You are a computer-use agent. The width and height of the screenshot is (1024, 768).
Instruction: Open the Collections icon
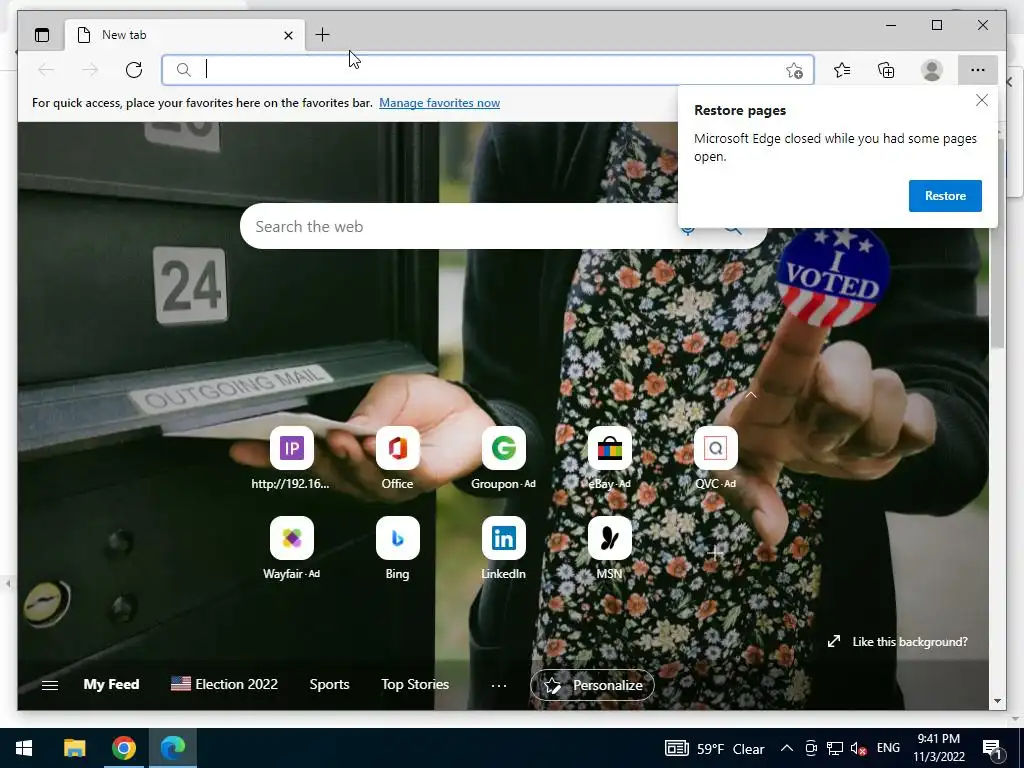click(886, 70)
